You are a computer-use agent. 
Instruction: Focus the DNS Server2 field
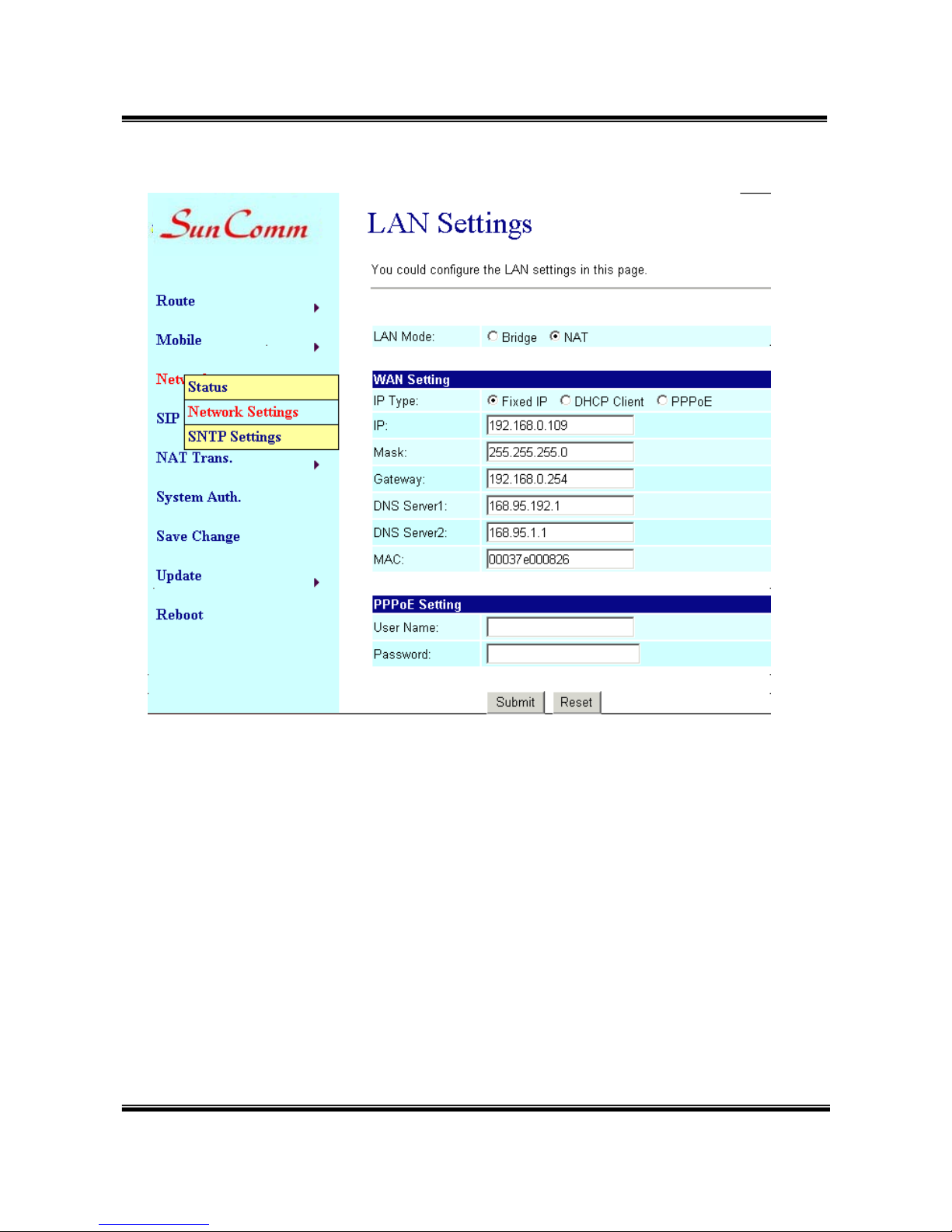click(x=560, y=532)
